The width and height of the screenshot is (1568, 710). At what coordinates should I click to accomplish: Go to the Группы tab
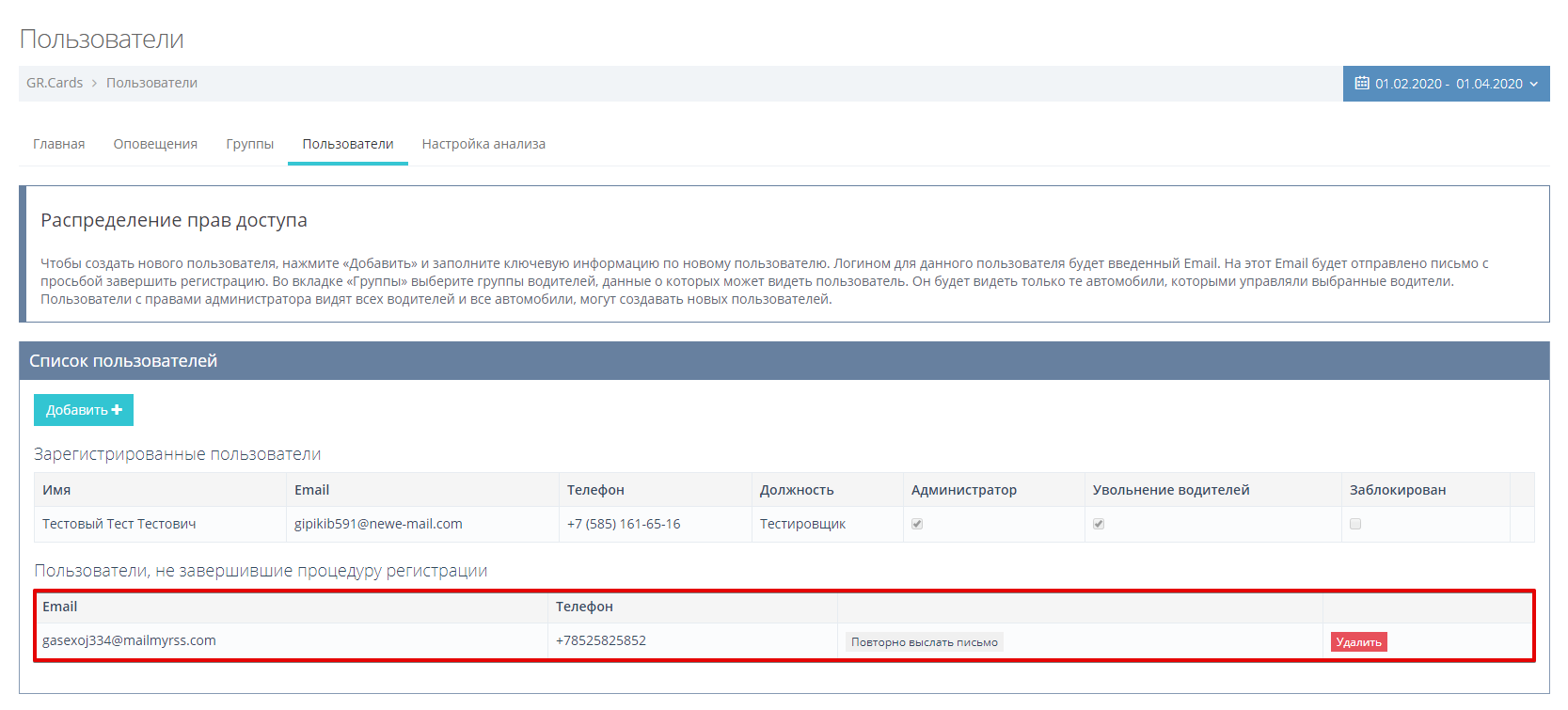coord(249,144)
